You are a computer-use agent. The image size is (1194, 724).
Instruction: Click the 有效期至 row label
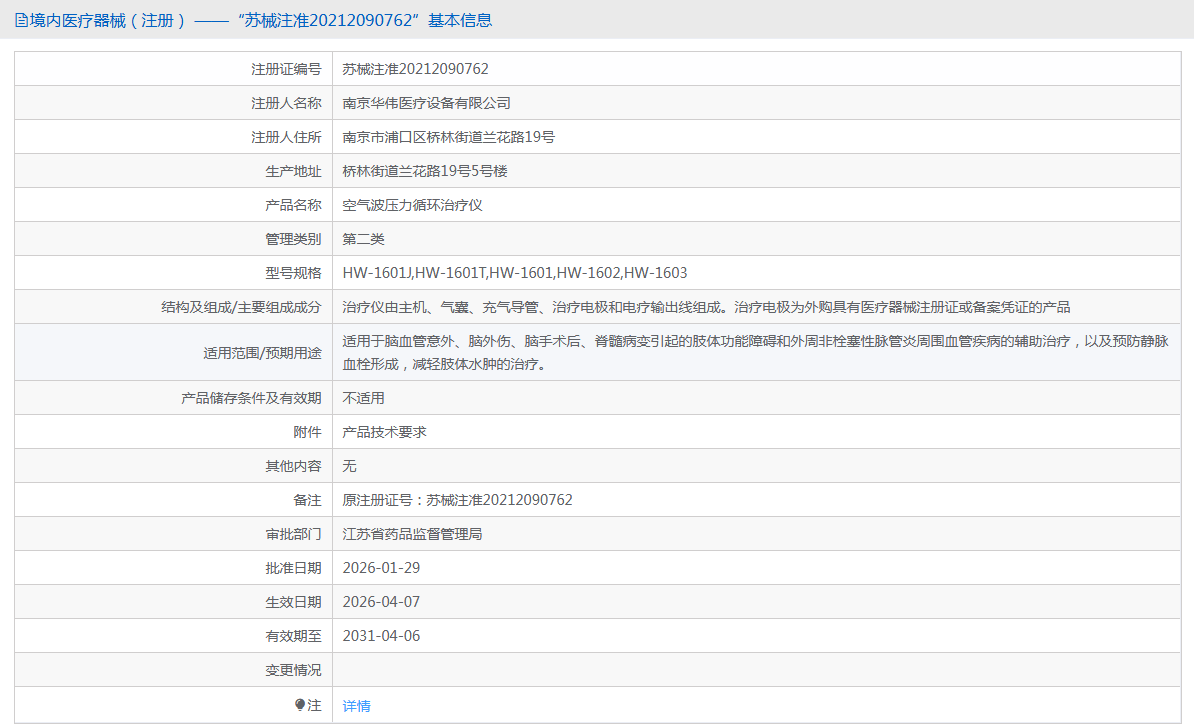[x=293, y=636]
